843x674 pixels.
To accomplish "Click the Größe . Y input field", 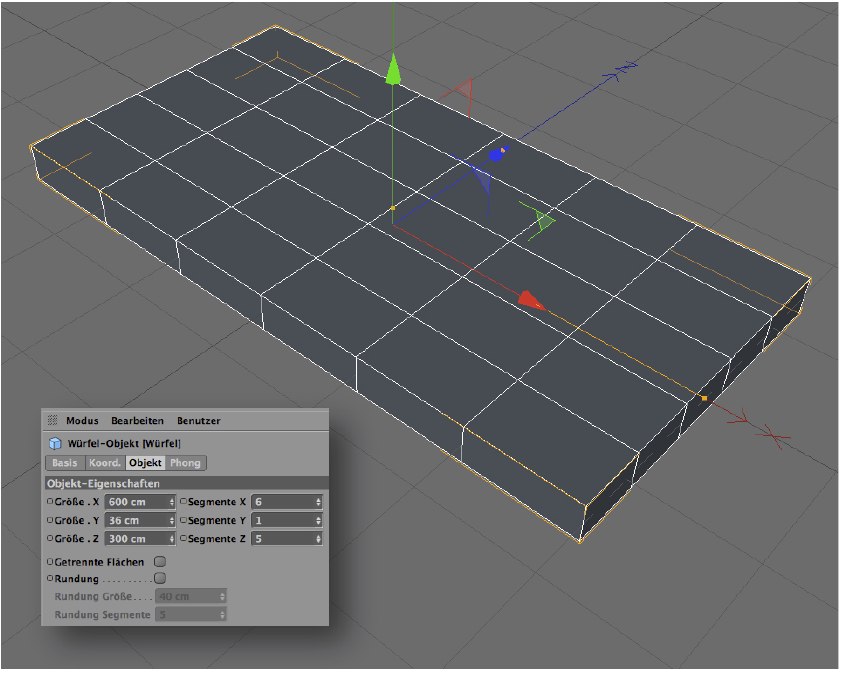I will point(135,520).
